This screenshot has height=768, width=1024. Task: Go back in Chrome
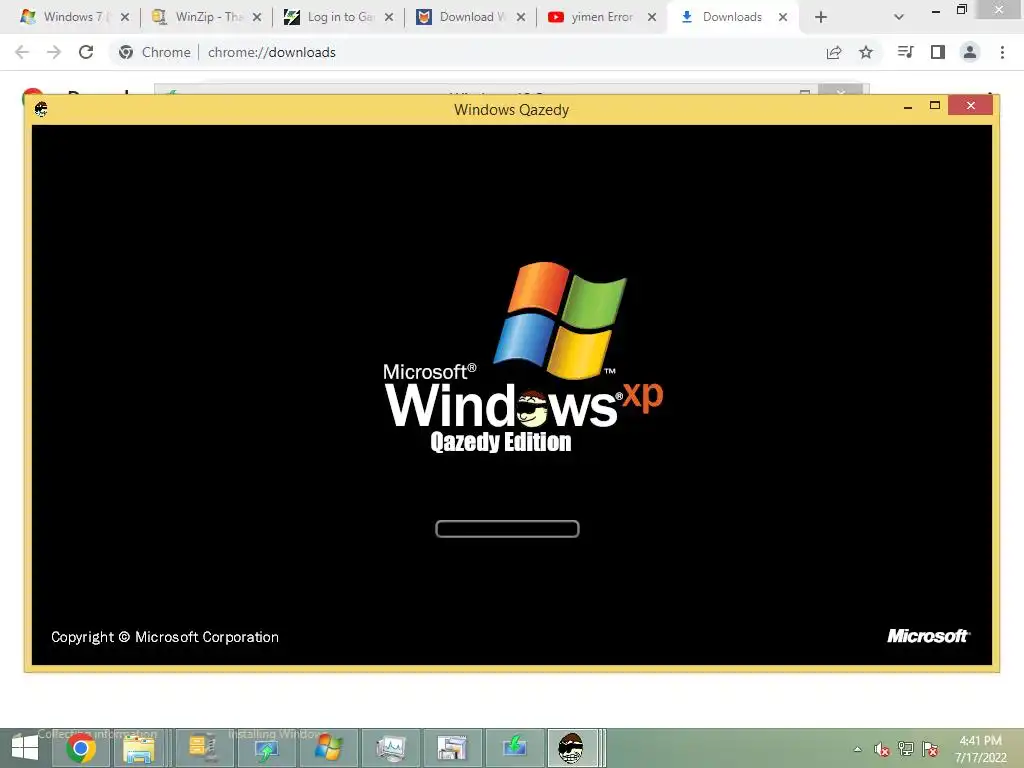[22, 52]
